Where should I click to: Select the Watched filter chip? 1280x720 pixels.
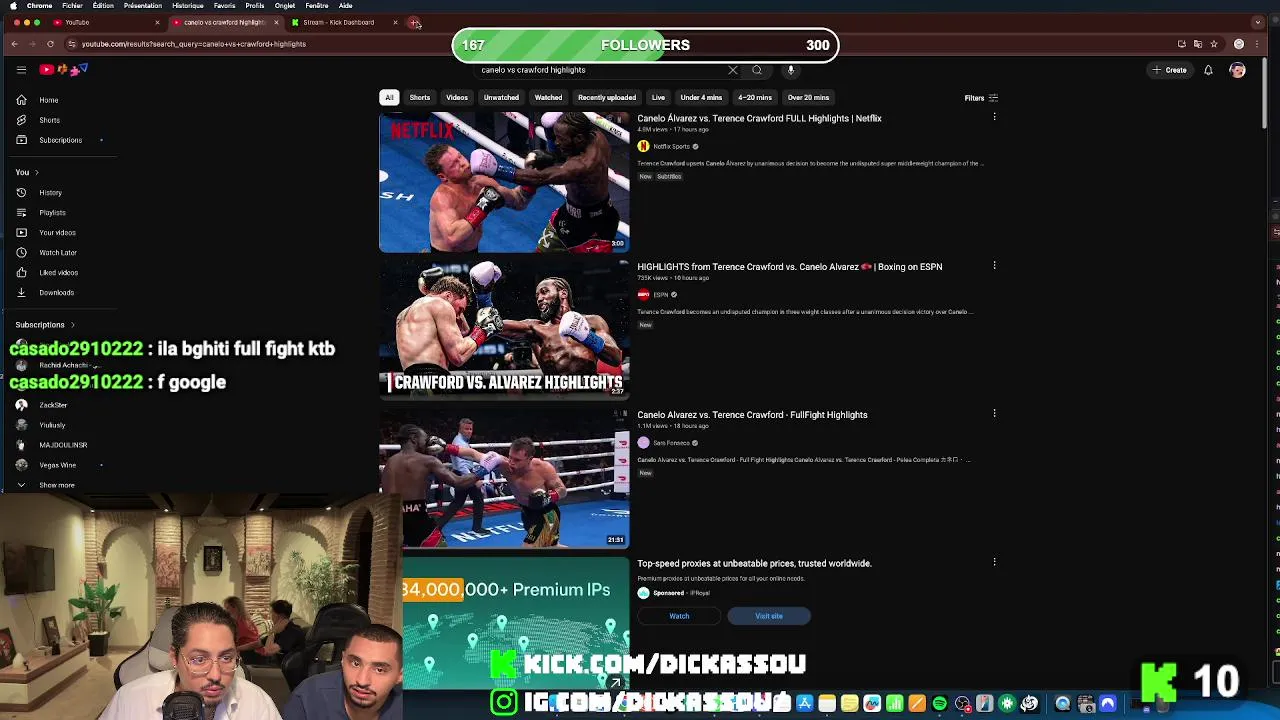click(x=548, y=98)
